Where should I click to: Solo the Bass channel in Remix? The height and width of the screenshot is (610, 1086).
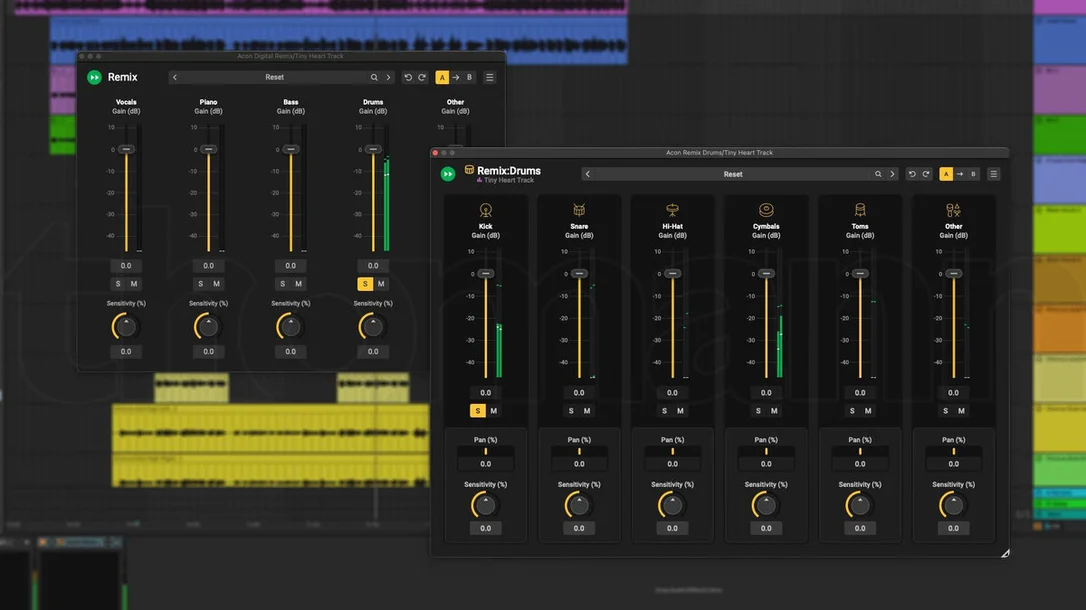pos(283,283)
